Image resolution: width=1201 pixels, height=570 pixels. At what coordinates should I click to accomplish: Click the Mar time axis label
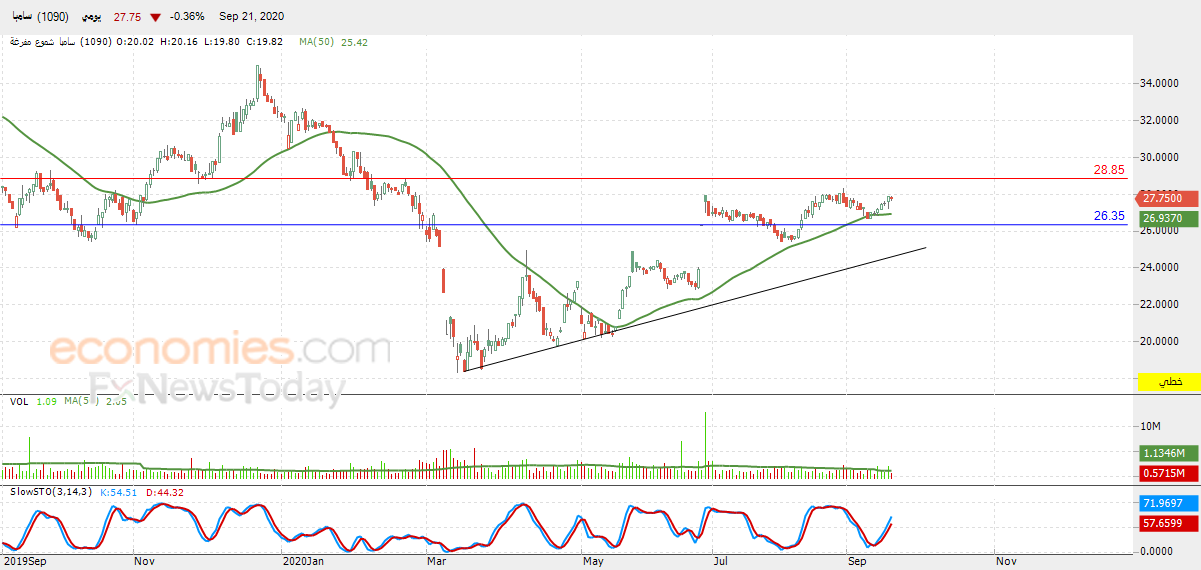pyautogui.click(x=437, y=562)
